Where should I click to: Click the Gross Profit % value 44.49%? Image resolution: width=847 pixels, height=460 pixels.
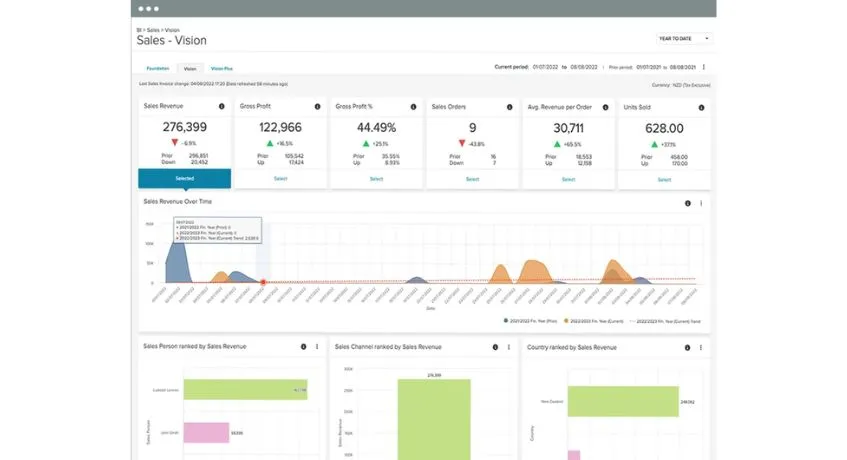(377, 127)
